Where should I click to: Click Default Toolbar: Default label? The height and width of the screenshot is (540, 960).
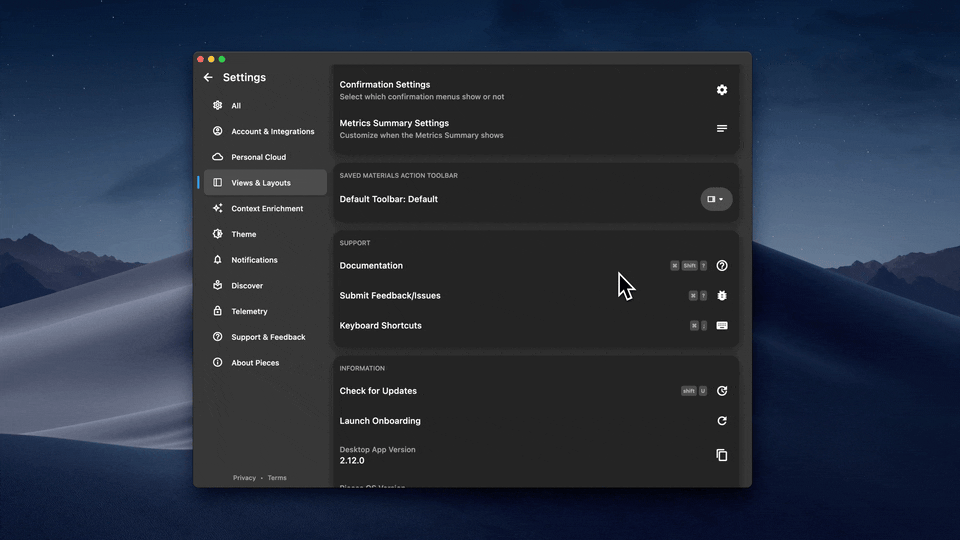(x=389, y=199)
